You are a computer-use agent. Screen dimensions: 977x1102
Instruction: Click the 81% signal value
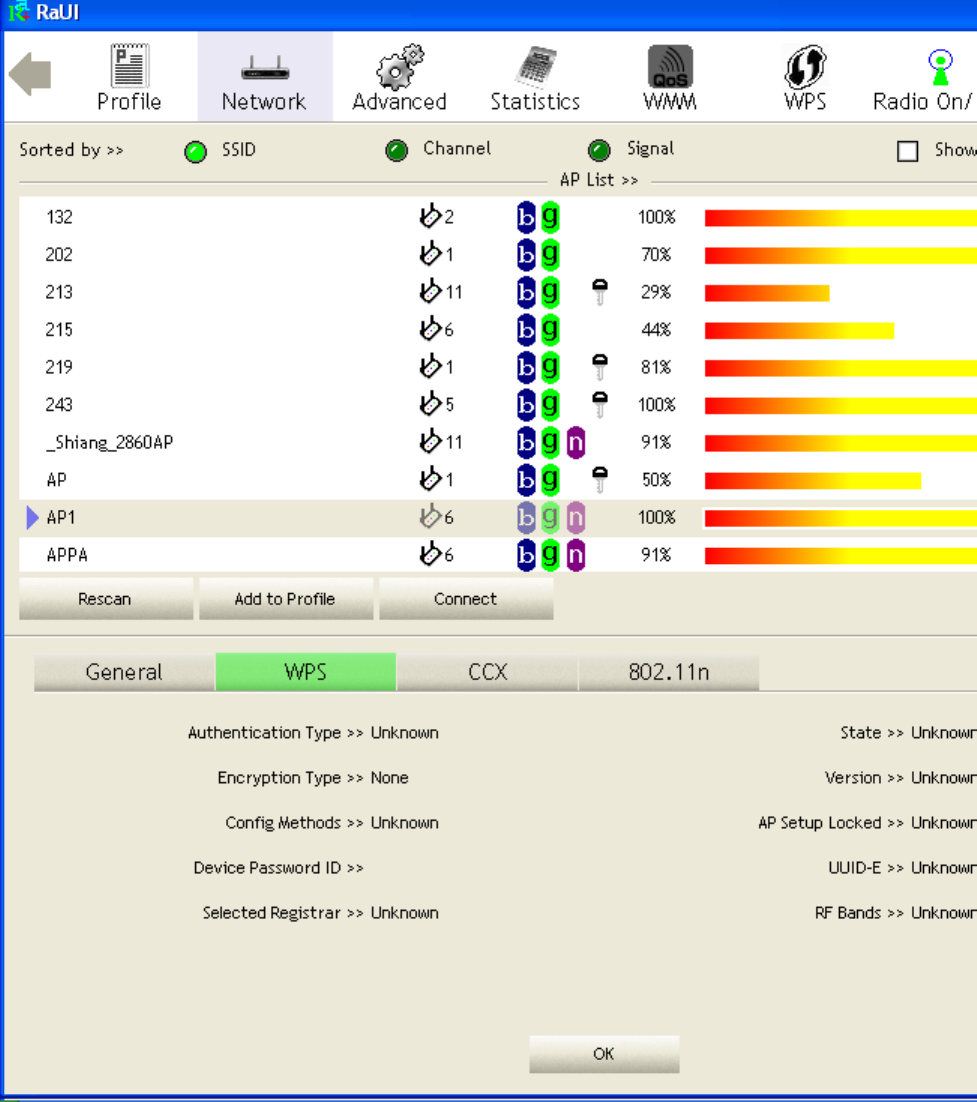tap(656, 368)
